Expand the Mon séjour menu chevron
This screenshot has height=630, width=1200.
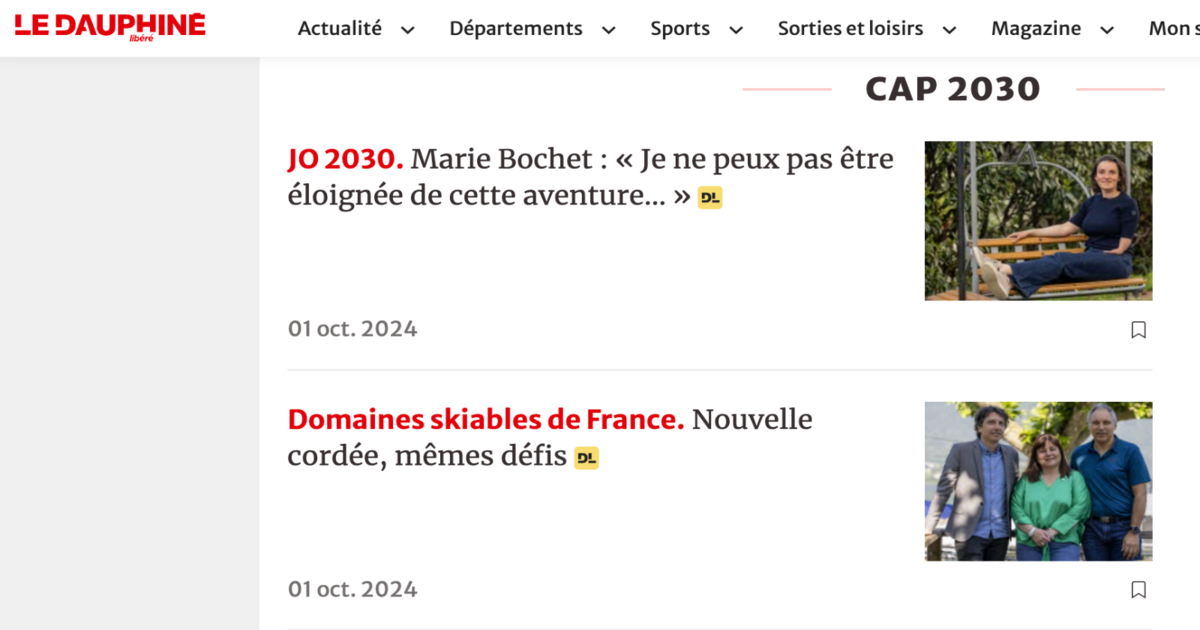1197,29
